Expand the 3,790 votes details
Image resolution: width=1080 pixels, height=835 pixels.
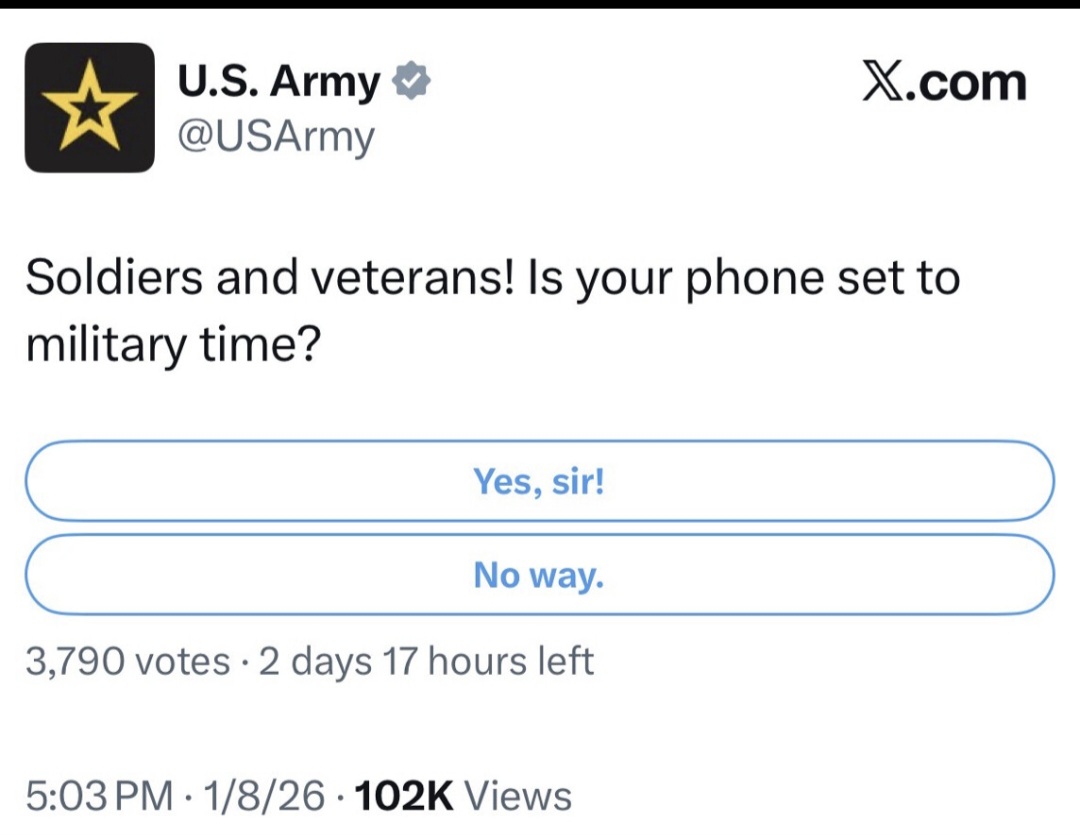point(122,660)
